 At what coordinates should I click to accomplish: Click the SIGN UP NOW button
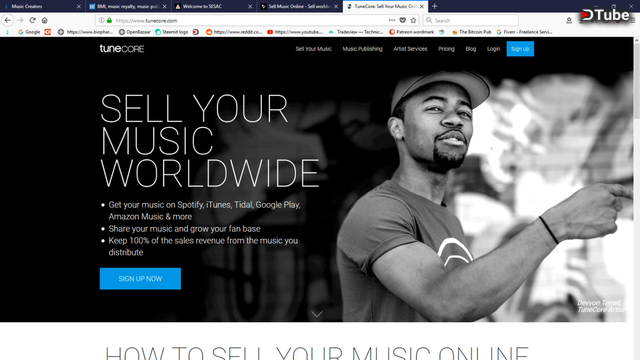click(140, 278)
